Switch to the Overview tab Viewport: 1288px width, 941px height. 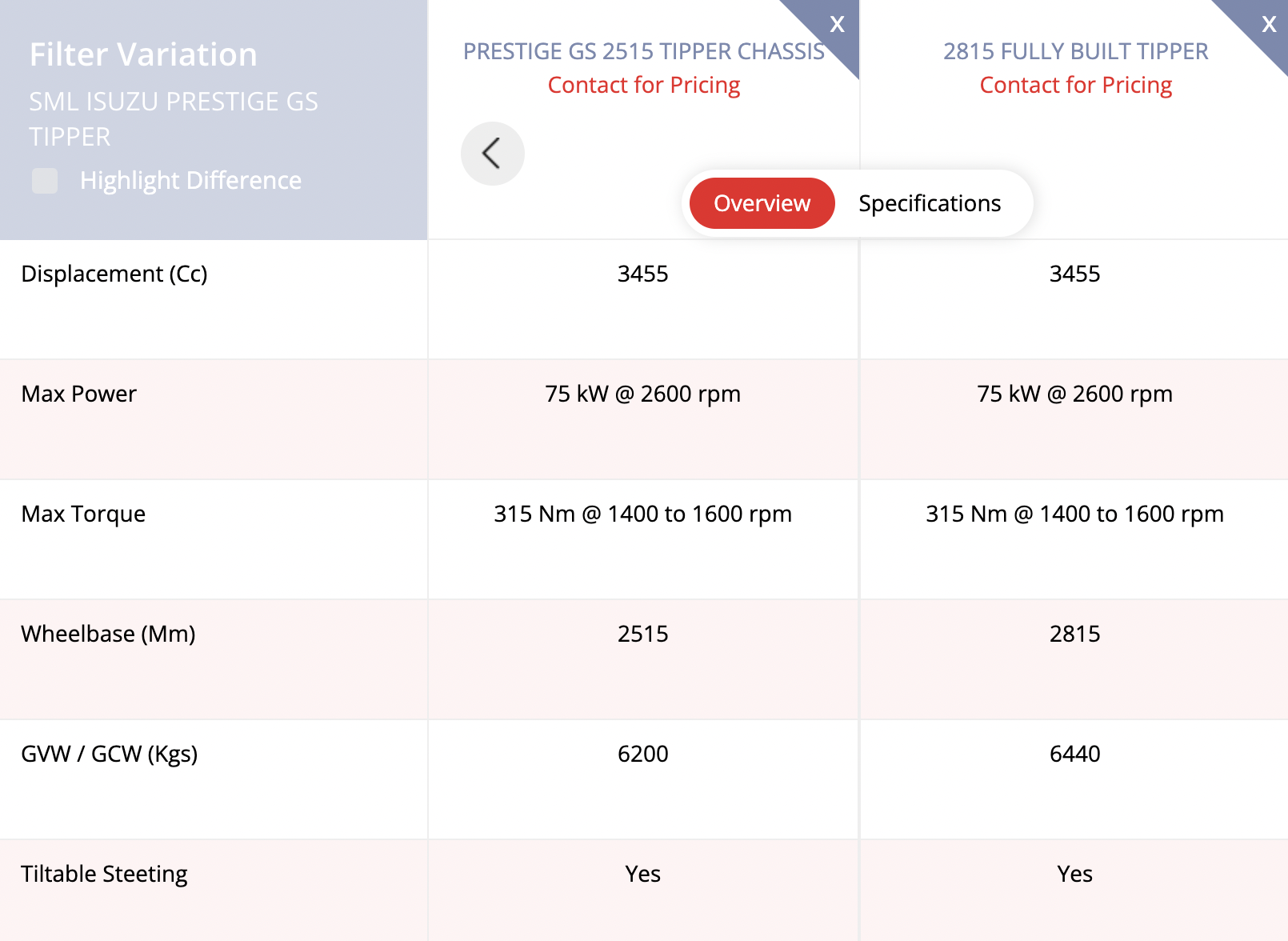click(762, 203)
